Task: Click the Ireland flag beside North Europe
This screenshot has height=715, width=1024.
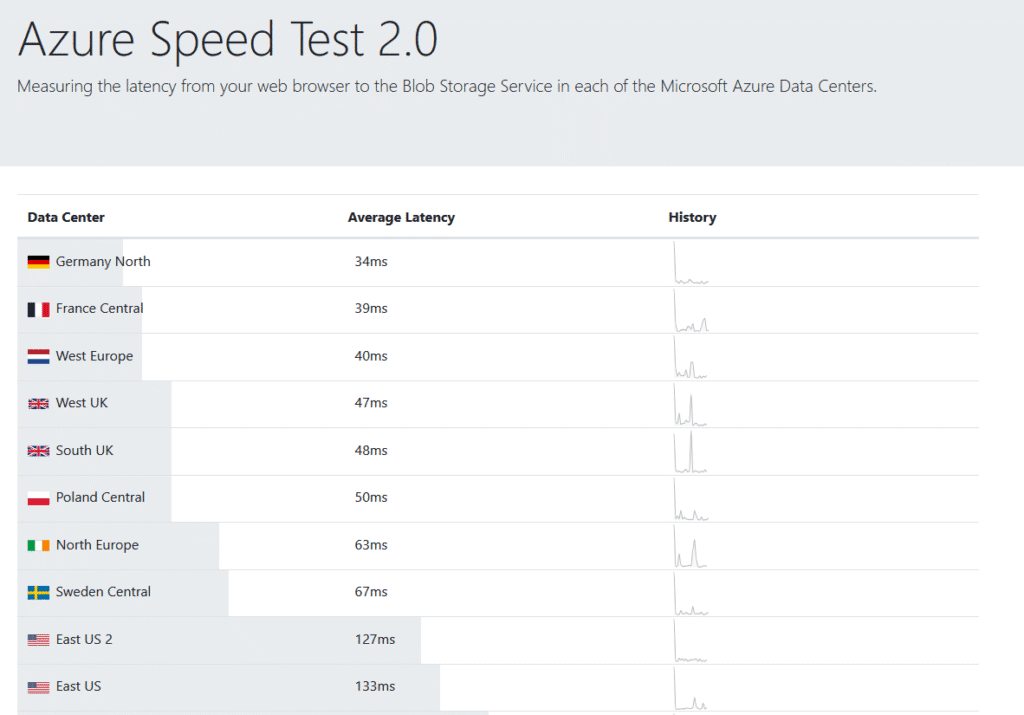Action: pos(39,545)
